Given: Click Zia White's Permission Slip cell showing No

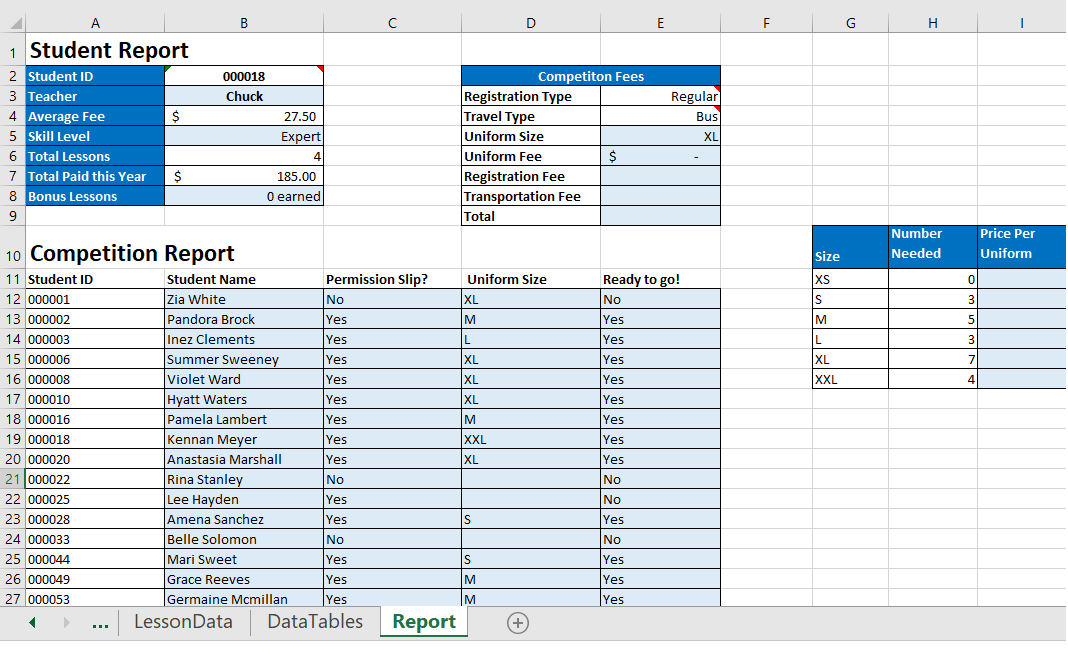Looking at the screenshot, I should tap(390, 299).
